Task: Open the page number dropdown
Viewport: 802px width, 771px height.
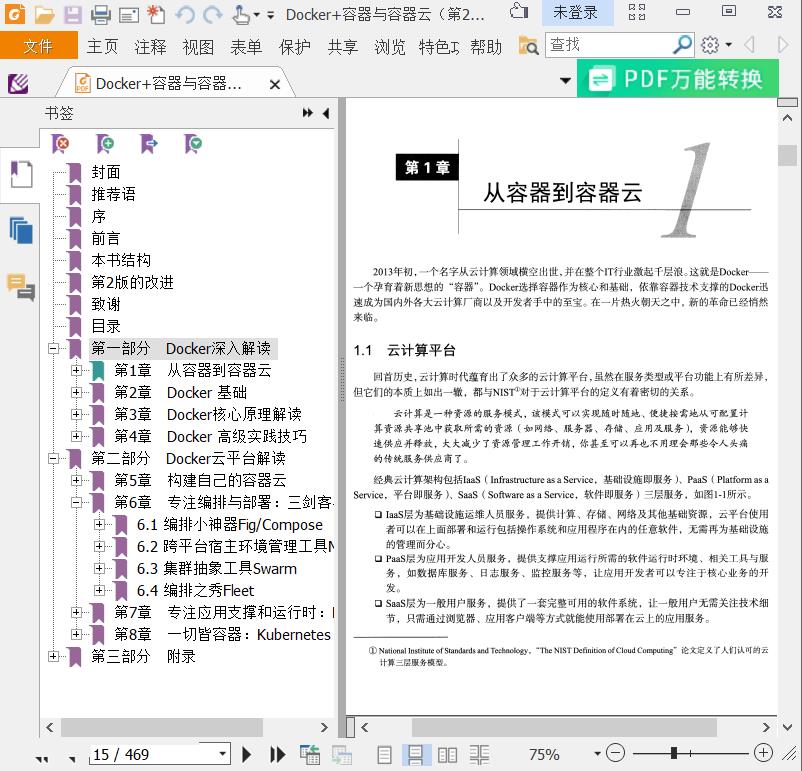Action: 222,754
